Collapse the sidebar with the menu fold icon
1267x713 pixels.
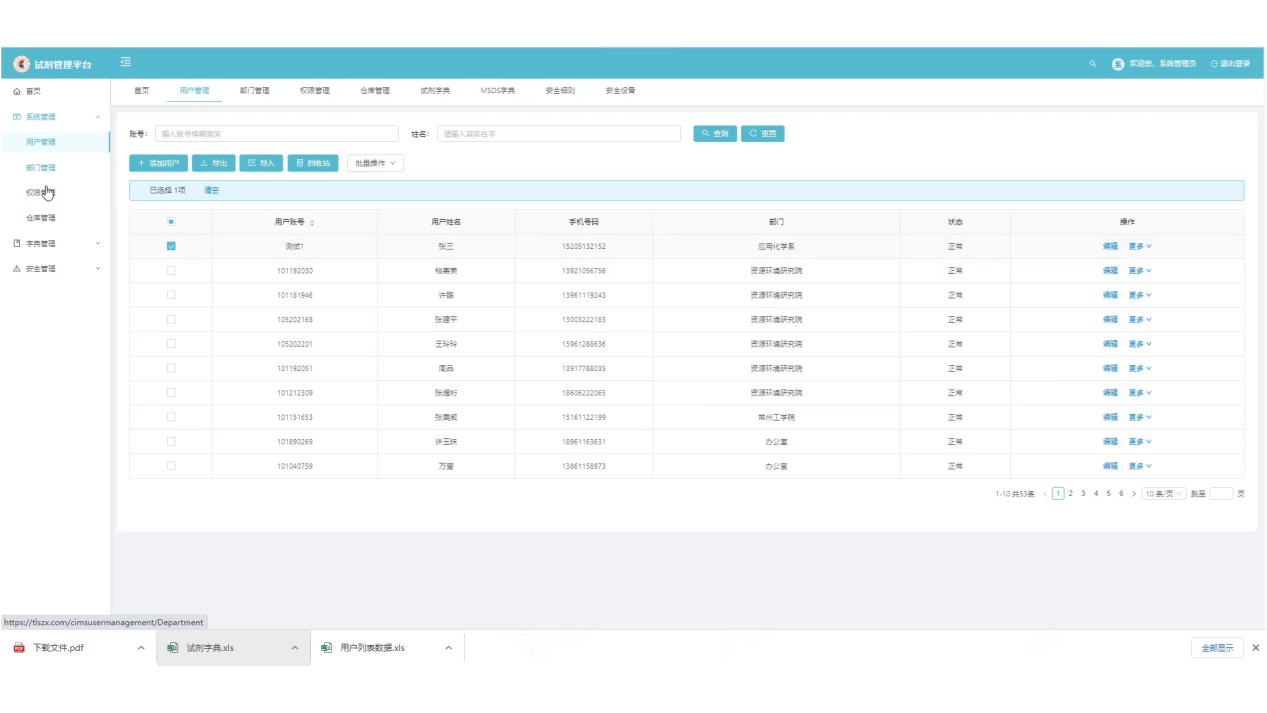click(x=126, y=63)
